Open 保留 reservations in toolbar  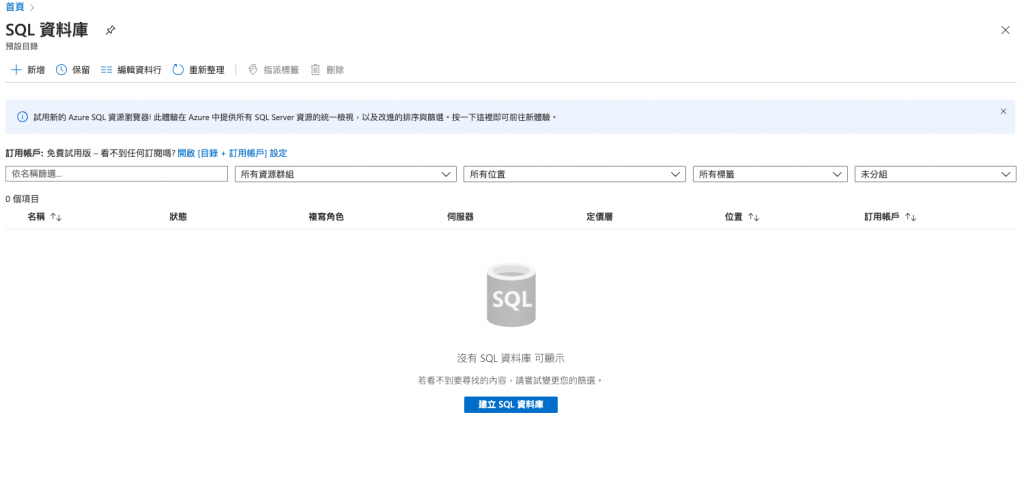click(73, 70)
